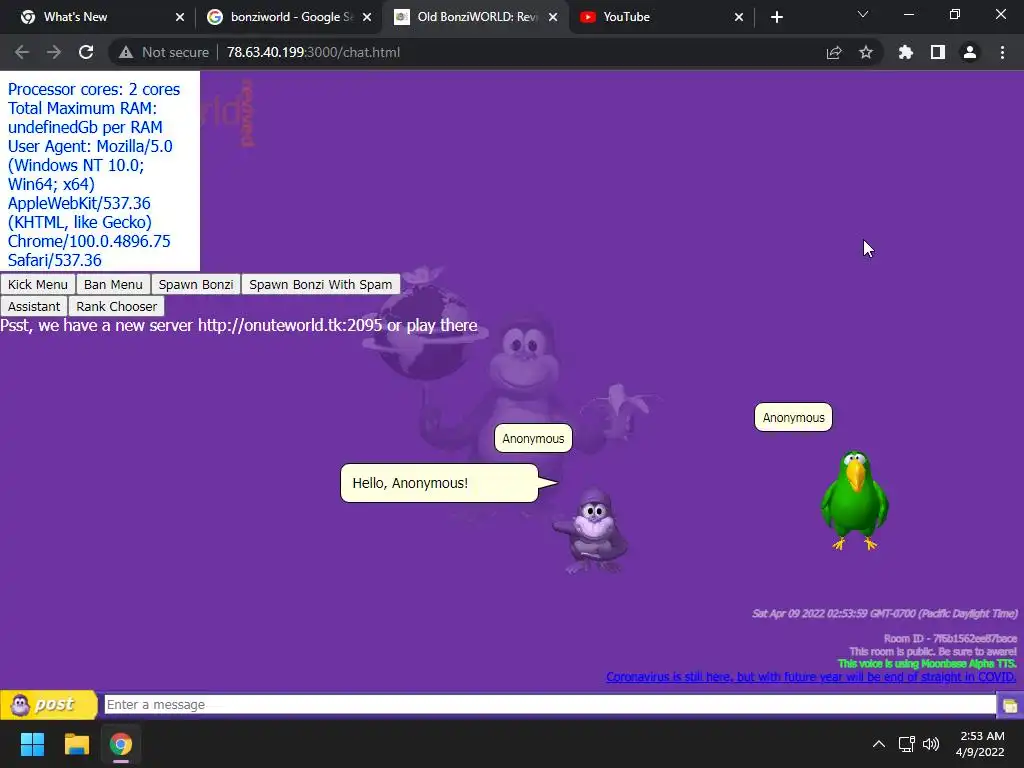The height and width of the screenshot is (768, 1024).
Task: Click the green Peedy parrot character
Action: (x=854, y=500)
